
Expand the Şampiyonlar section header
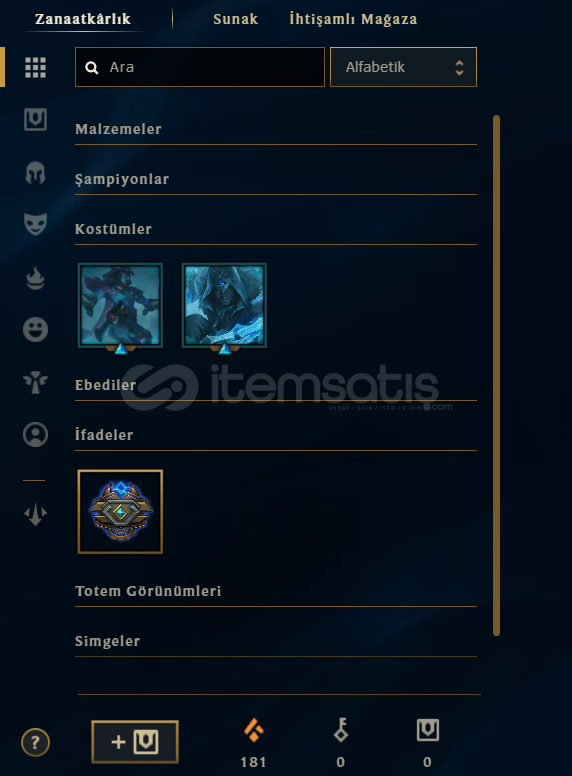click(276, 180)
